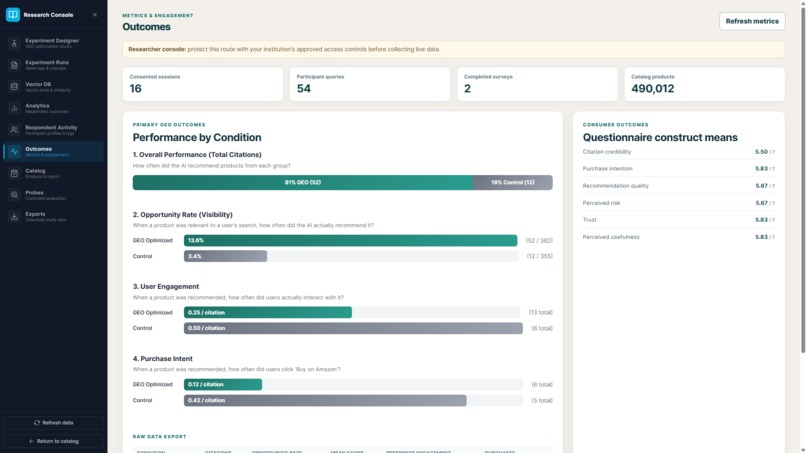806x453 pixels.
Task: Click the Purchase intention row
Action: tap(679, 169)
